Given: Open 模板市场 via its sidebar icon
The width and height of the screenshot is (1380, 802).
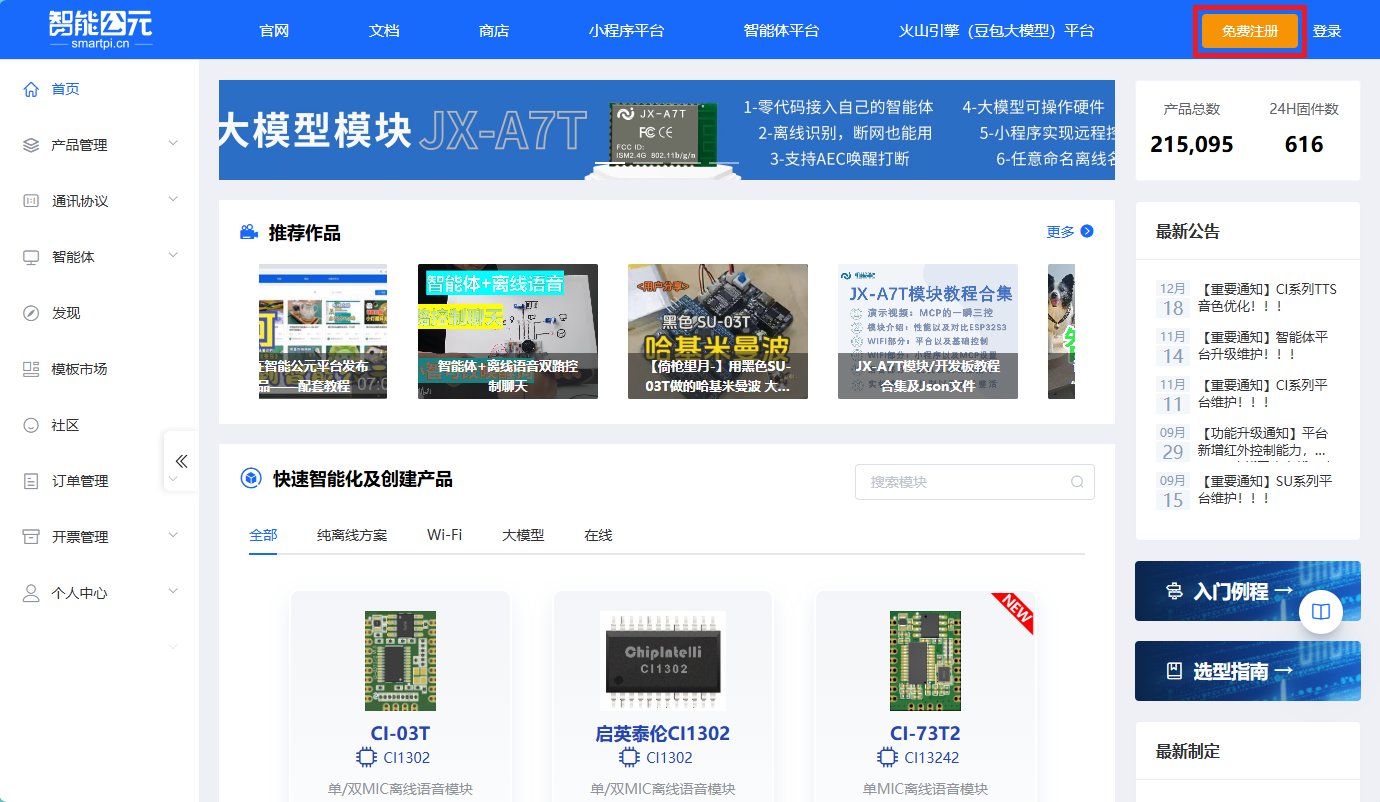Looking at the screenshot, I should pyautogui.click(x=31, y=369).
